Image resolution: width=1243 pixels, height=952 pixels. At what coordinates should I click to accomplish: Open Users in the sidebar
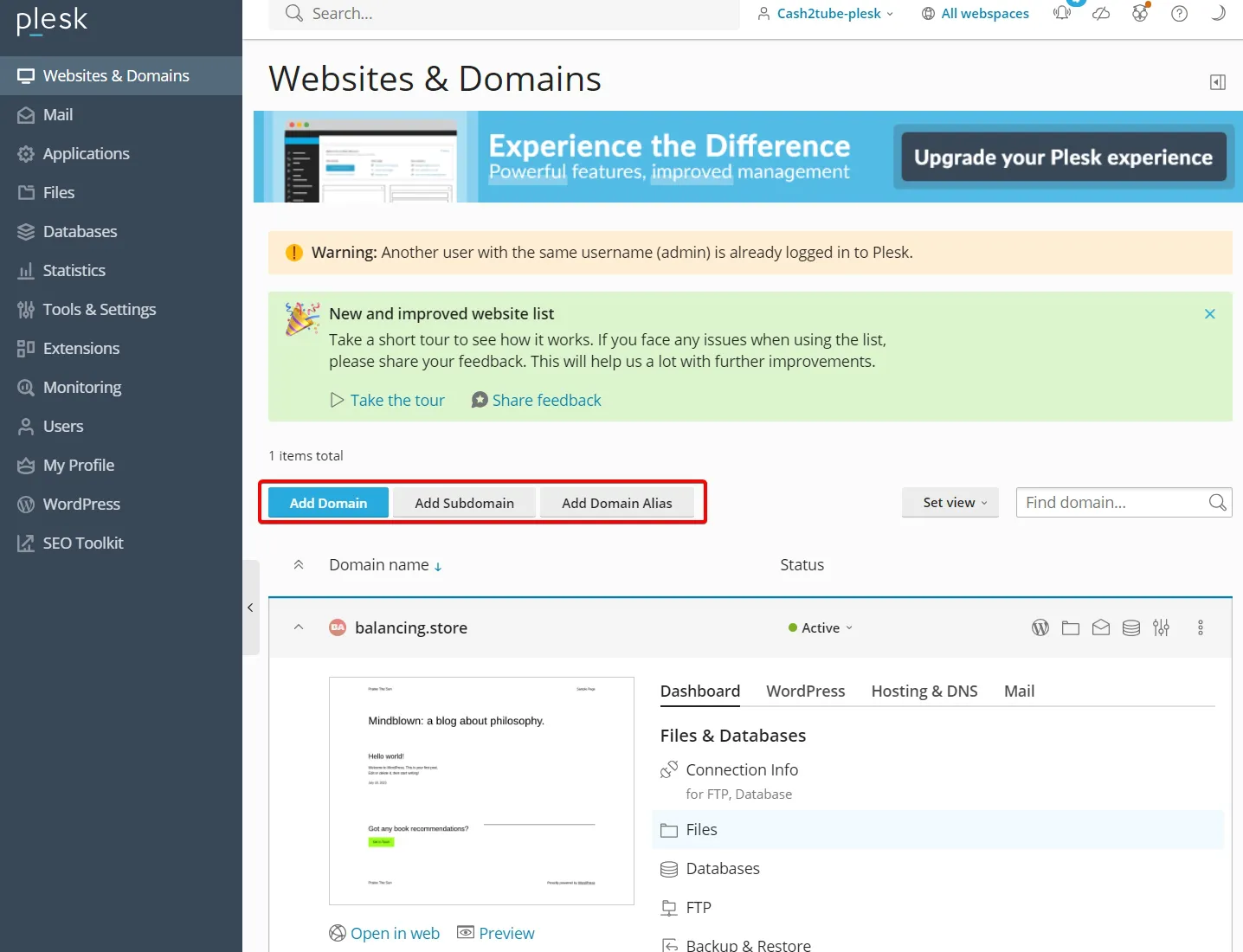click(x=121, y=426)
